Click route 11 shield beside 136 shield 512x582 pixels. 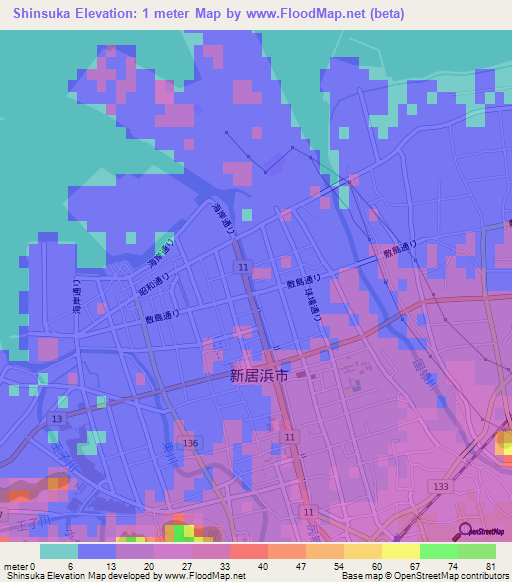point(290,437)
